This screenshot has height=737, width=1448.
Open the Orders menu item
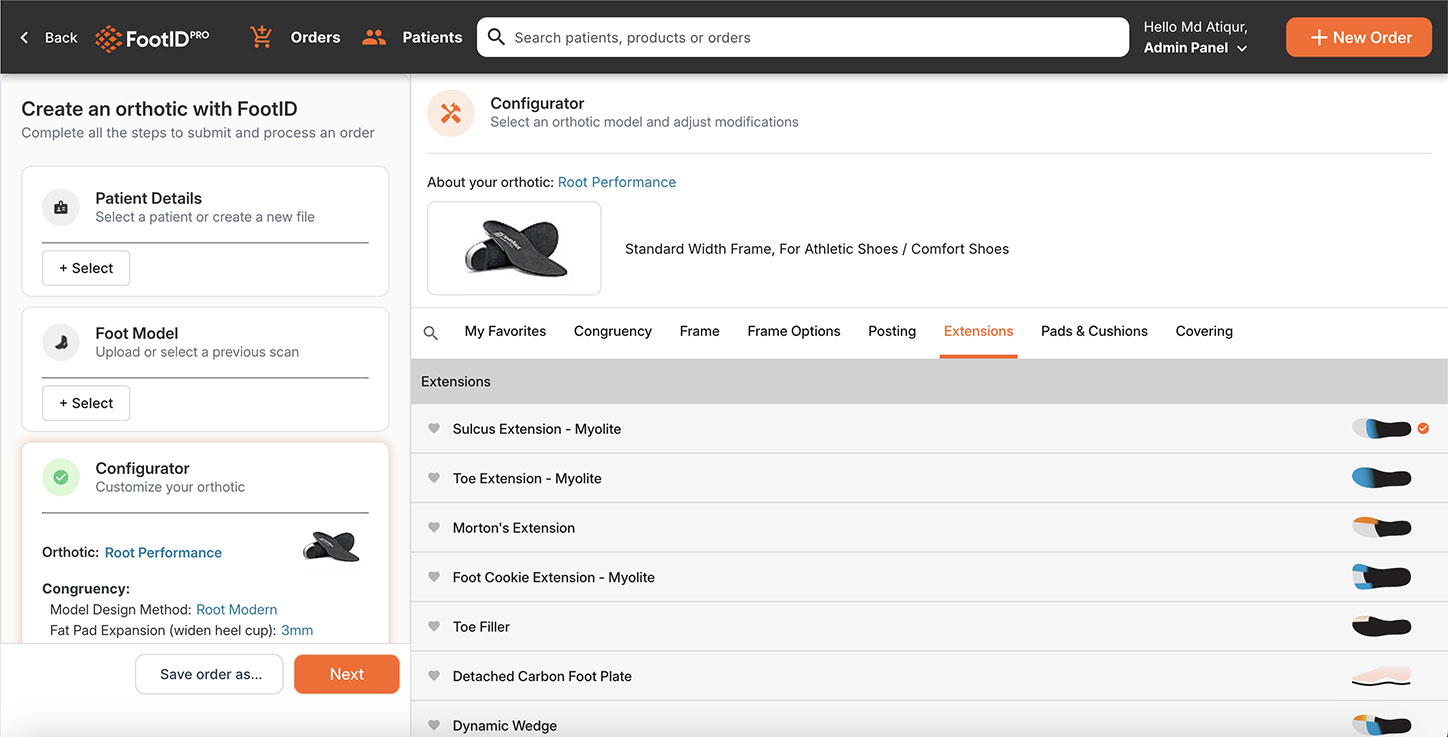(316, 37)
